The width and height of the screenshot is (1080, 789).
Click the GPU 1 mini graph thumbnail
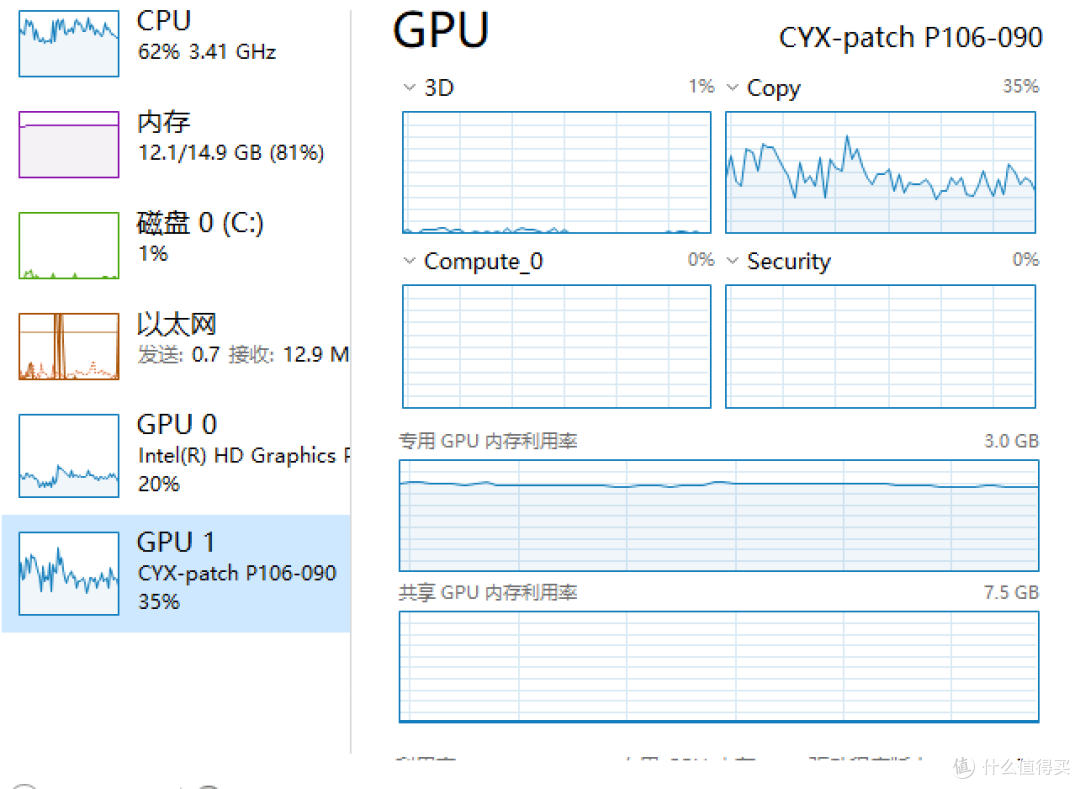68,573
